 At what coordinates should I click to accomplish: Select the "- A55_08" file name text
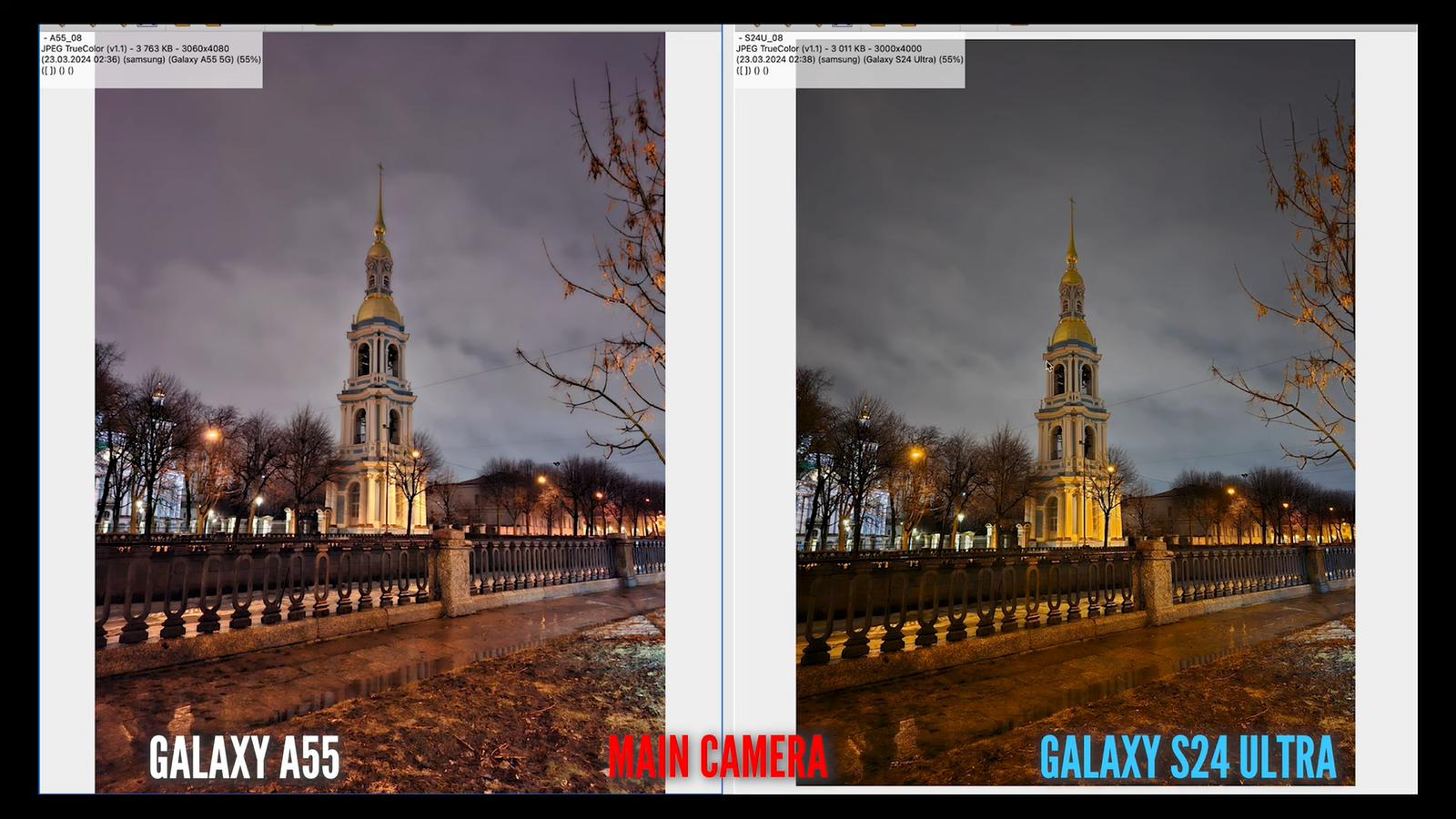click(63, 38)
